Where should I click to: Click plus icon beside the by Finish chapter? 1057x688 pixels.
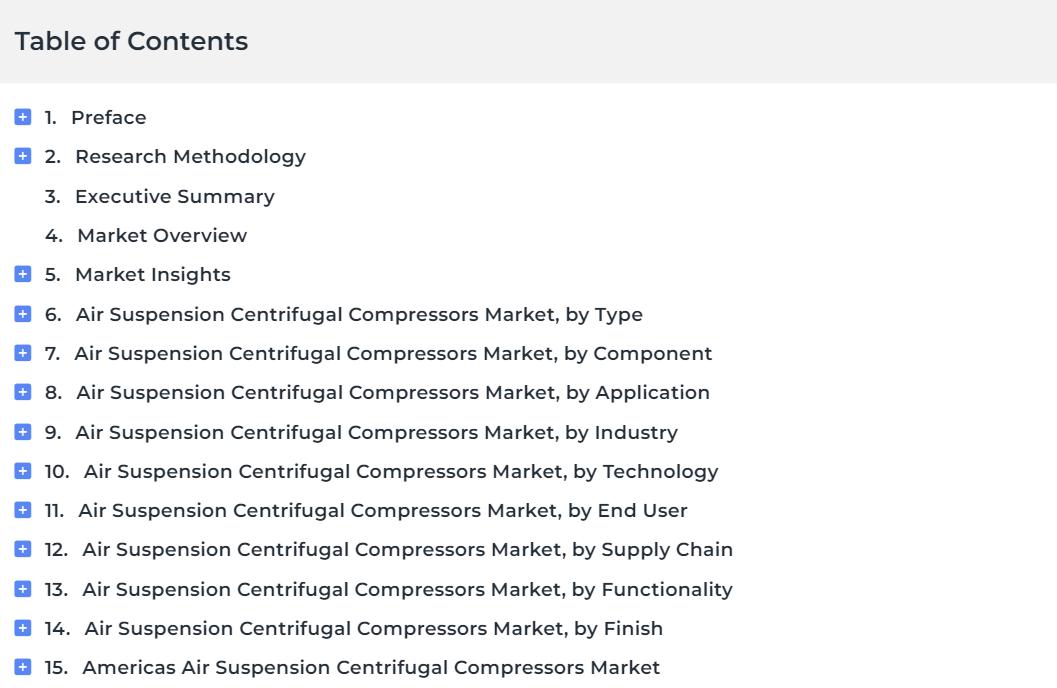click(x=23, y=628)
